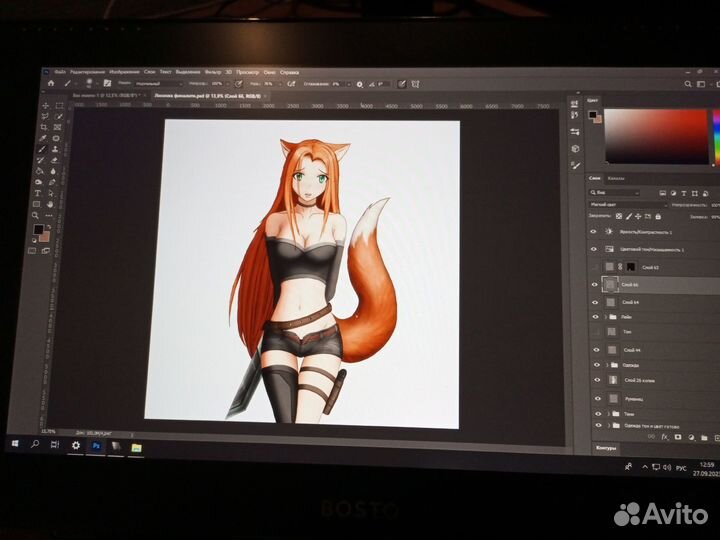This screenshot has height=540, width=720.
Task: Select the Eraser tool
Action: click(54, 160)
